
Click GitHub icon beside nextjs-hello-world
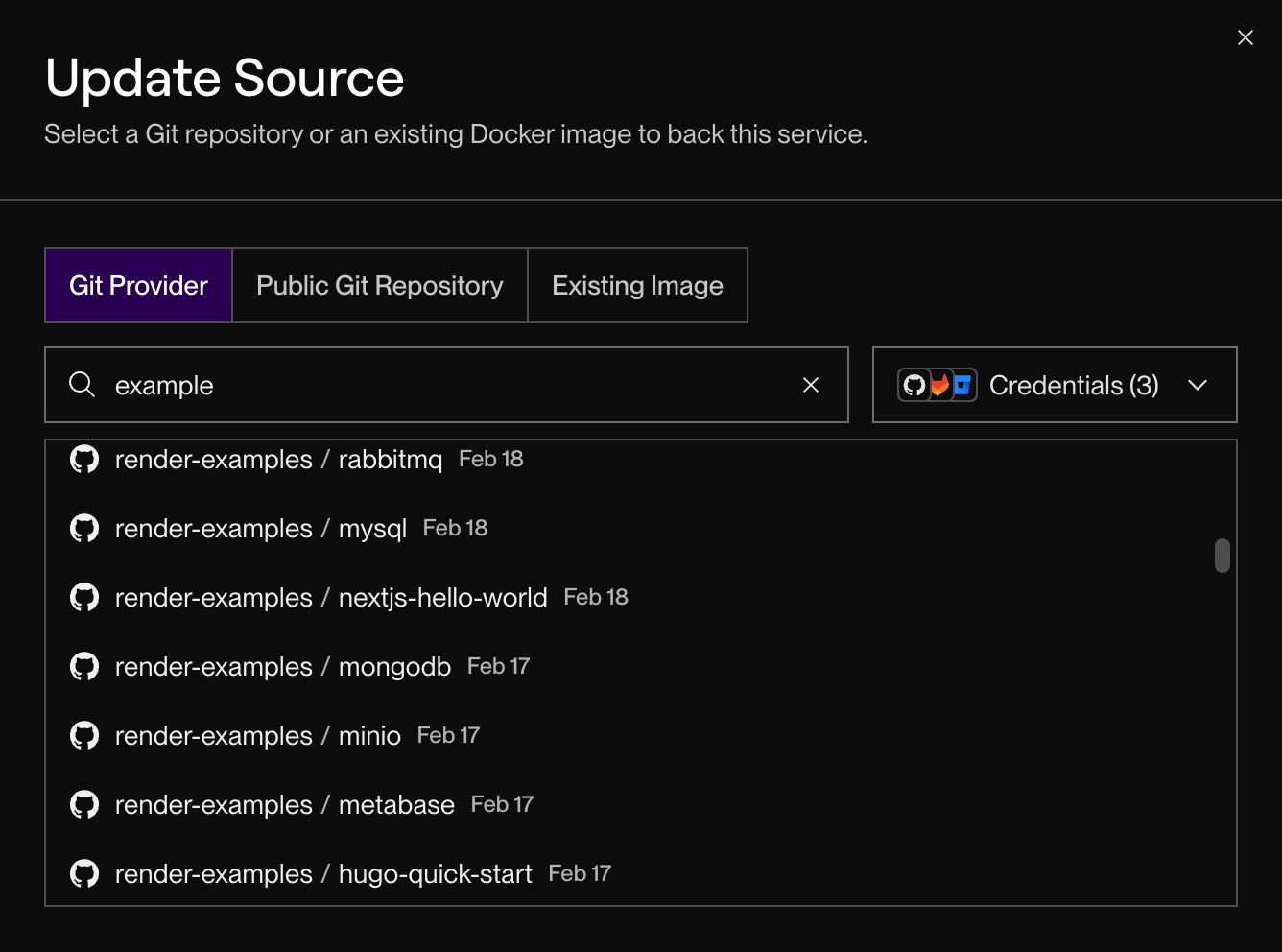coord(84,598)
